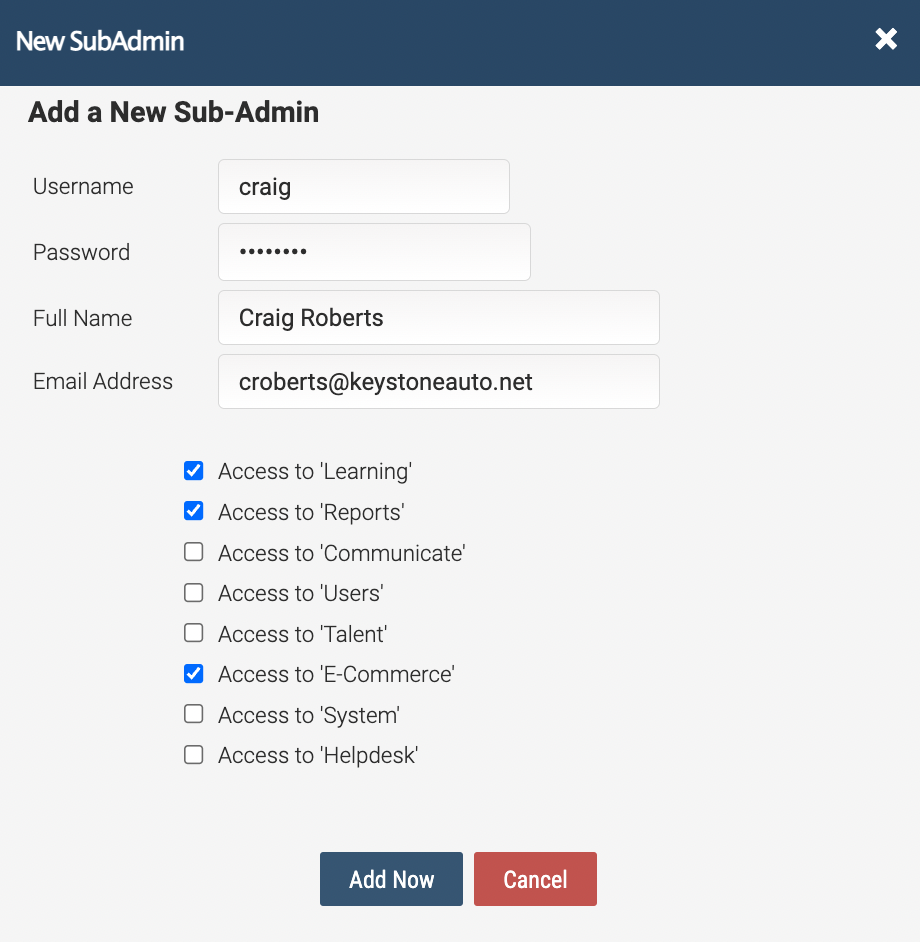
Task: Disable the Access to 'E-Commerce' checkbox
Action: (193, 673)
